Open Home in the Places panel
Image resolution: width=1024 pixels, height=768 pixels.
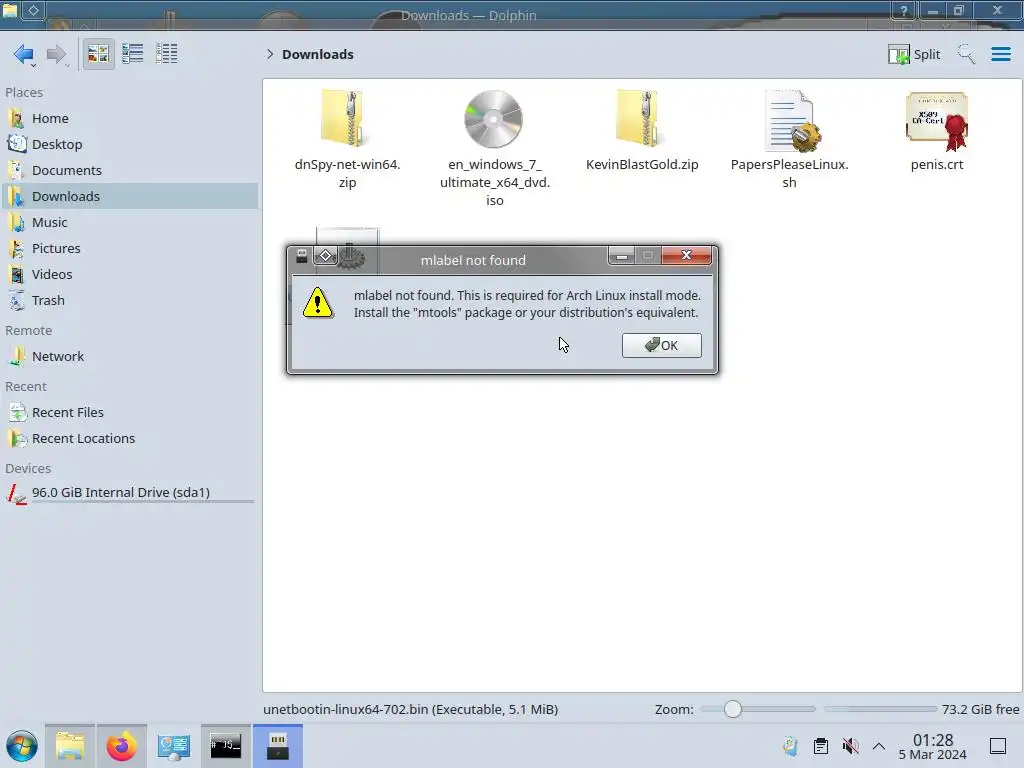click(x=130, y=118)
